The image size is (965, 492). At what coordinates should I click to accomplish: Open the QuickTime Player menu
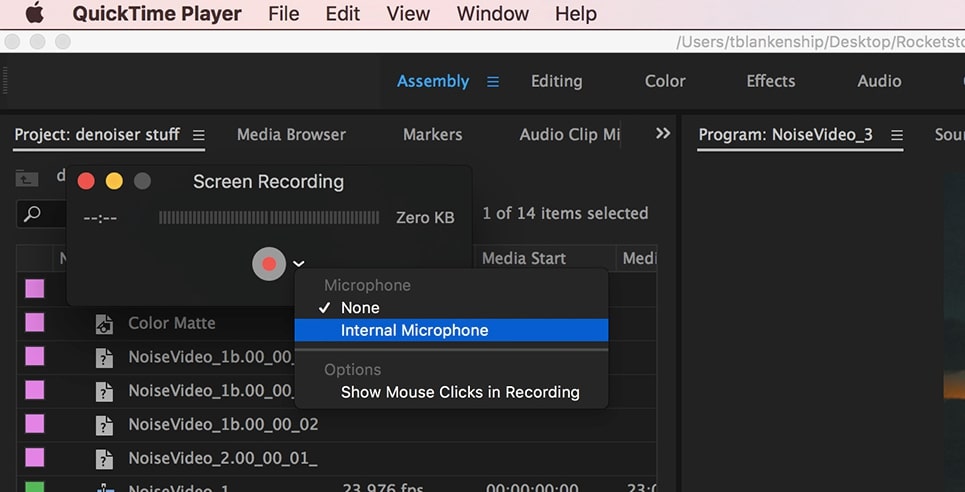[x=157, y=14]
